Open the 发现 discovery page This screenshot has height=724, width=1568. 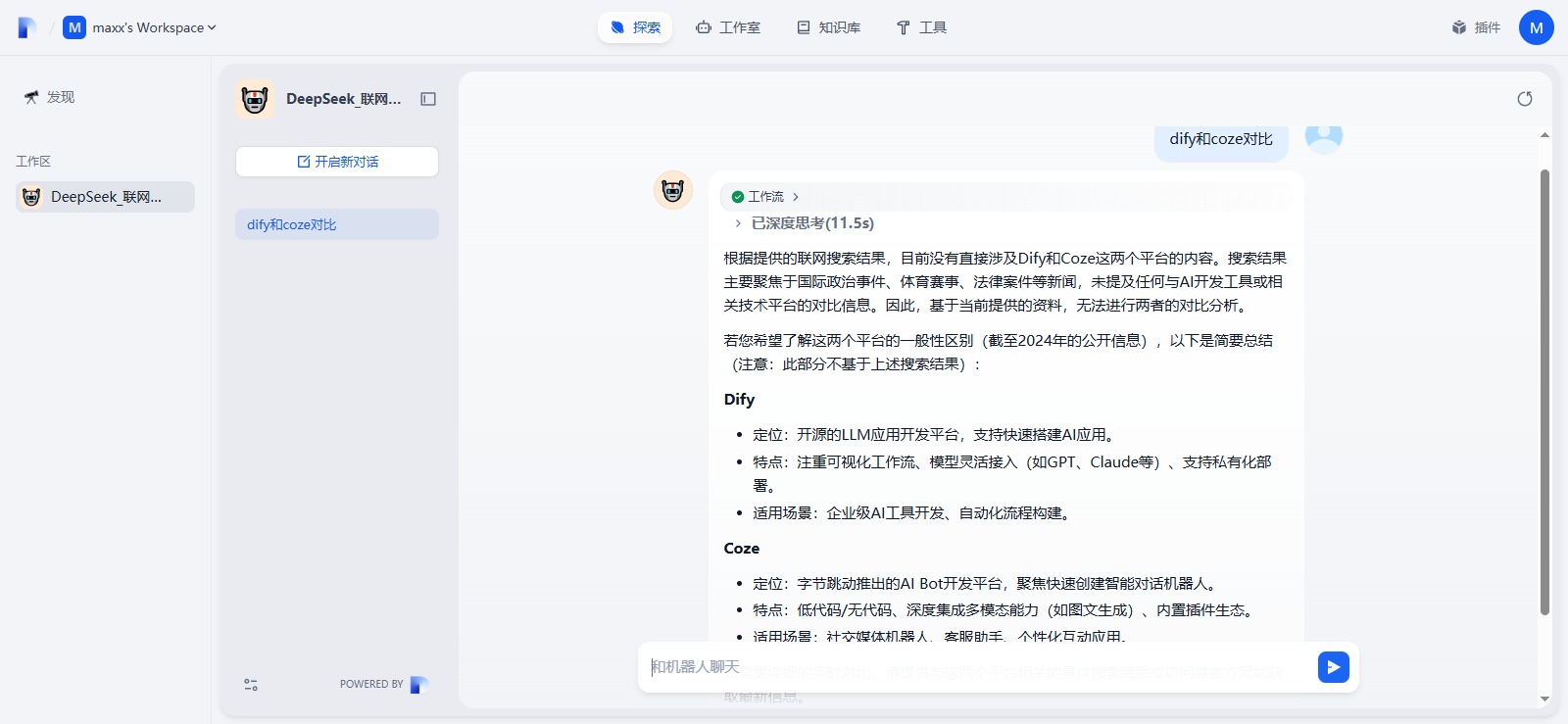(50, 97)
